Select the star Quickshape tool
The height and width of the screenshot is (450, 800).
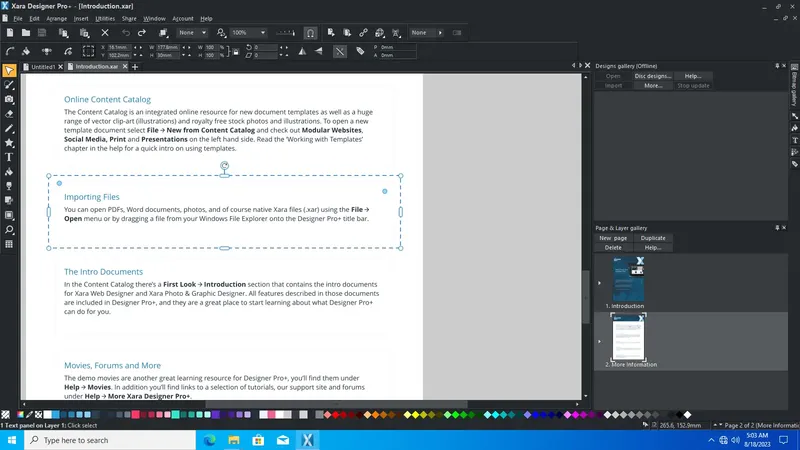click(9, 143)
